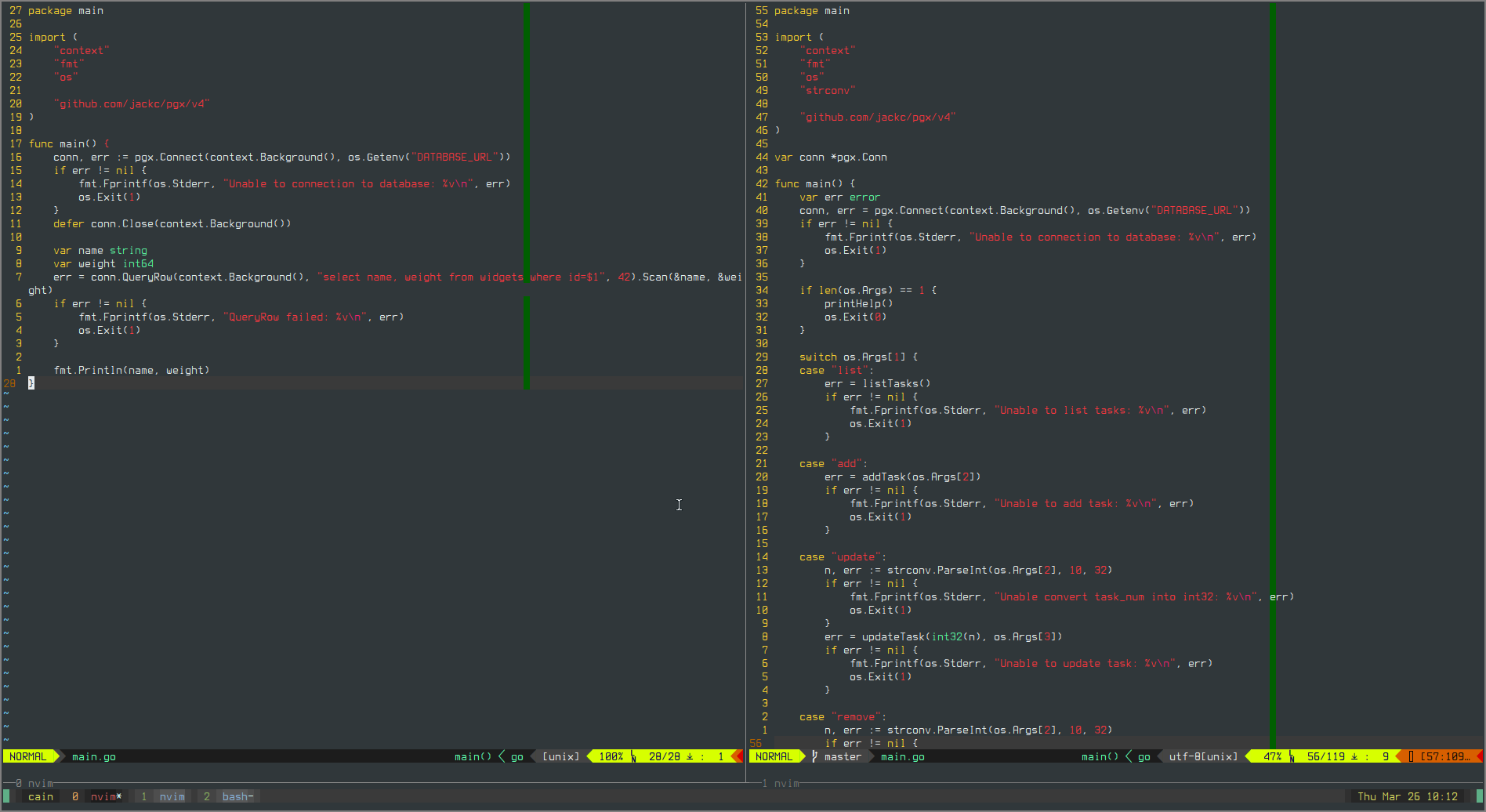Click the left pane's go filetype indicator
This screenshot has width=1486, height=812.
click(517, 756)
